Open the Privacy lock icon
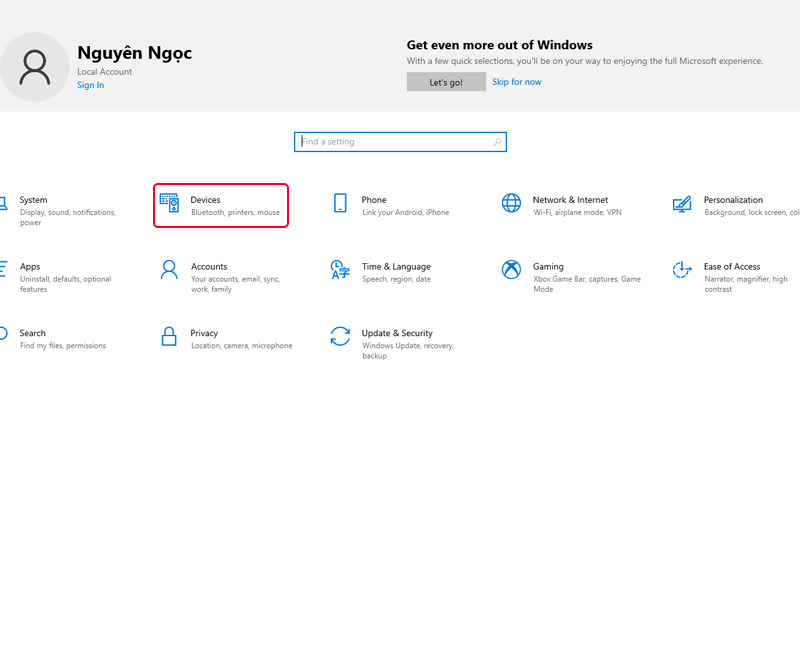The width and height of the screenshot is (800, 650). click(169, 336)
